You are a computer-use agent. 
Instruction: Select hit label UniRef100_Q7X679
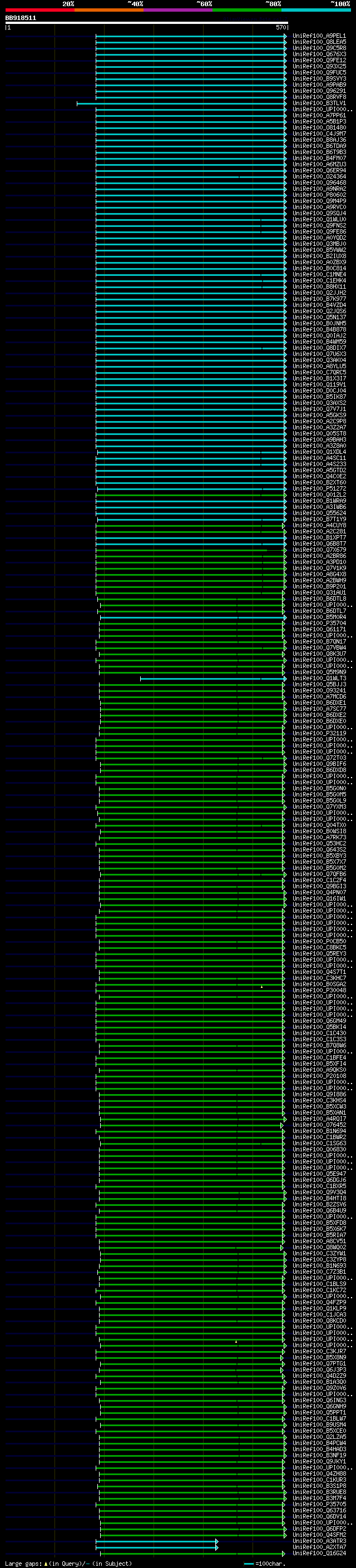click(319, 550)
